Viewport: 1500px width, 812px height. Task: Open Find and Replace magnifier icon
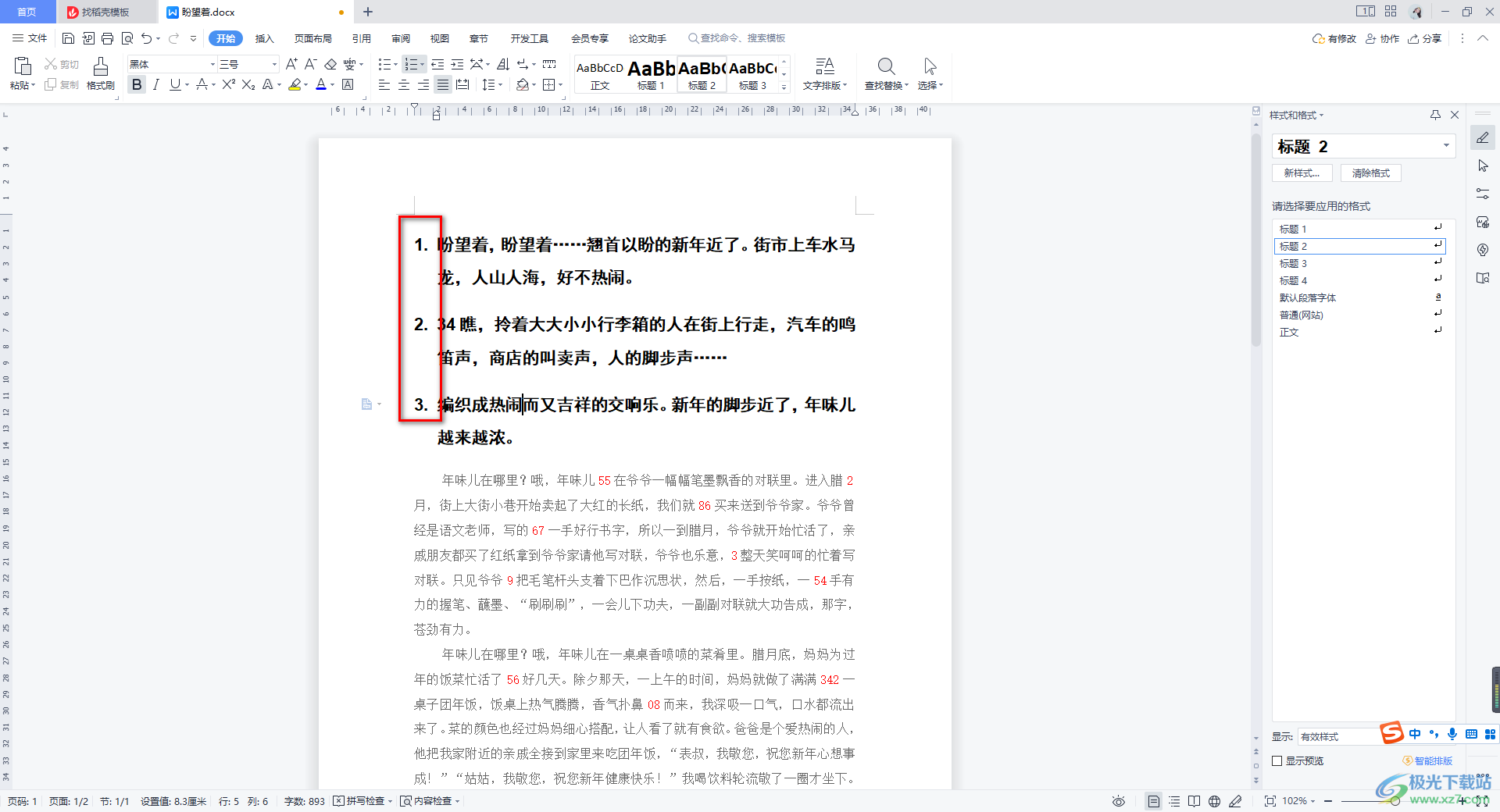[886, 66]
